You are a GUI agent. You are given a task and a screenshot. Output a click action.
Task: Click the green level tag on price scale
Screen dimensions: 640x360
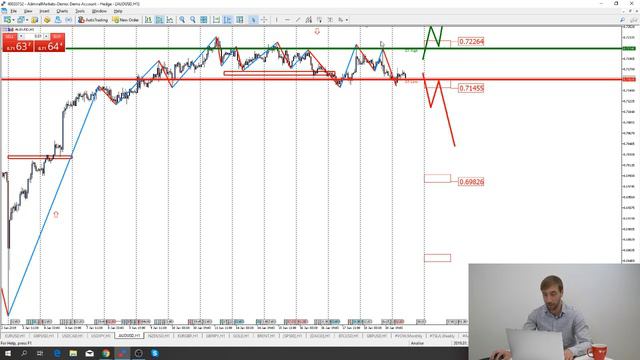[629, 49]
